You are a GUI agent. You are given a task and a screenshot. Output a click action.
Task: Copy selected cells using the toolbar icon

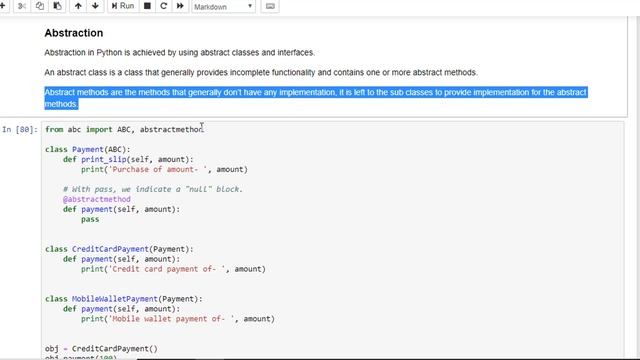click(x=40, y=6)
